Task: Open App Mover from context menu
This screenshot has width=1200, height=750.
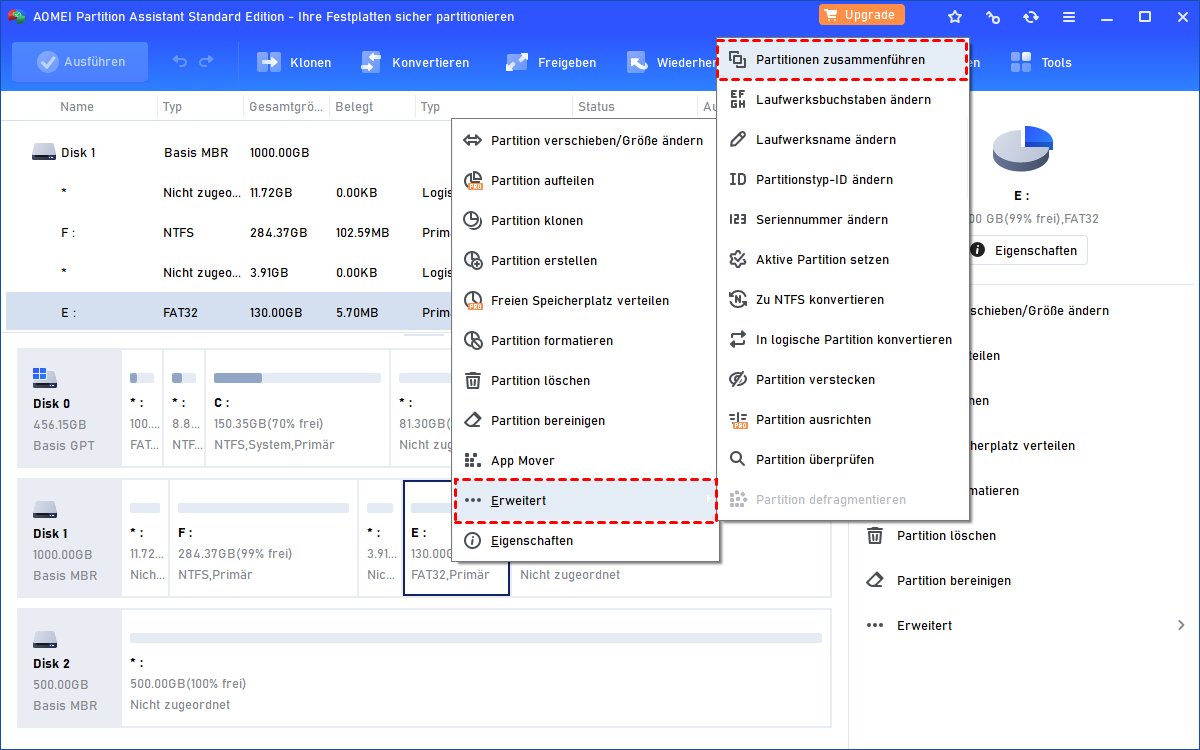Action: coord(586,461)
